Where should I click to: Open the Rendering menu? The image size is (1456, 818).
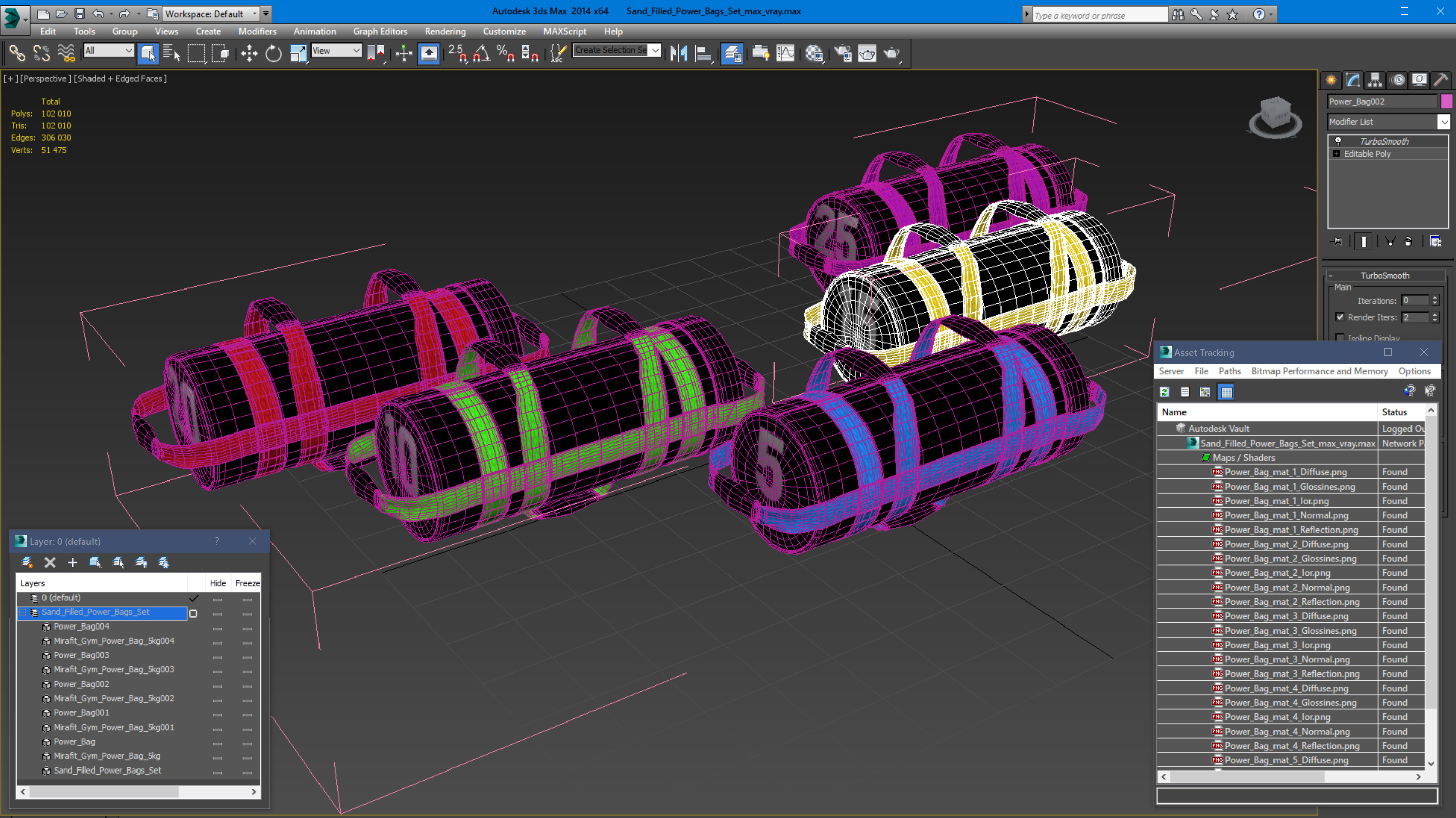[x=445, y=32]
